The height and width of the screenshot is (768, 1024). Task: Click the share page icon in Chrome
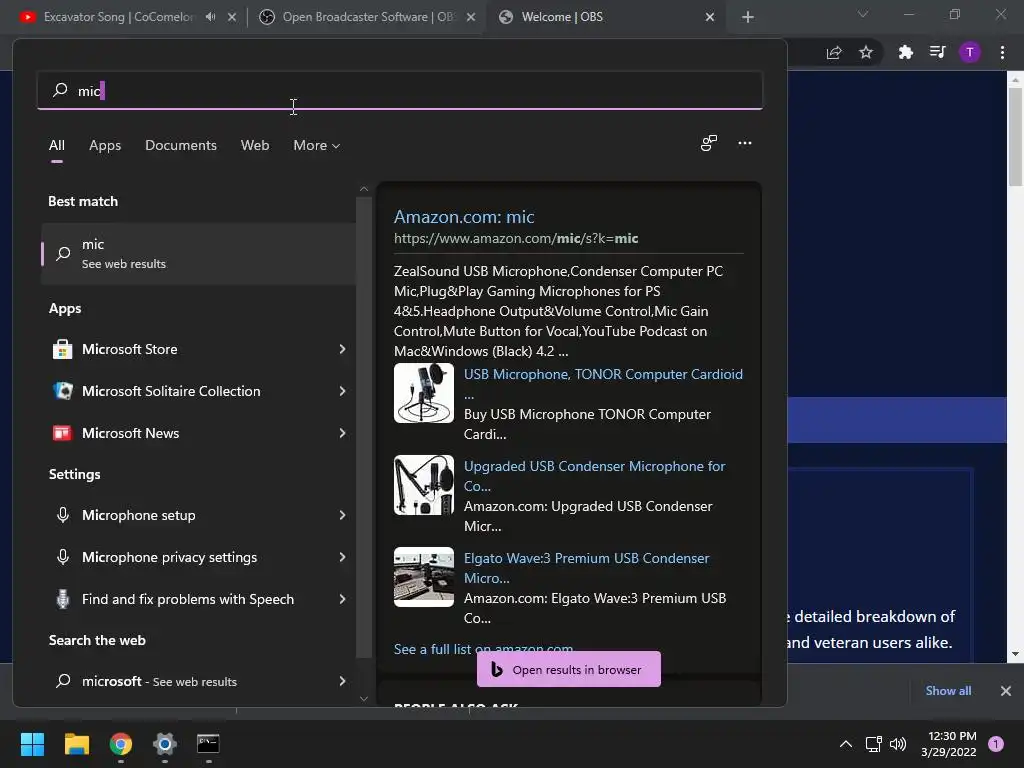[x=834, y=52]
